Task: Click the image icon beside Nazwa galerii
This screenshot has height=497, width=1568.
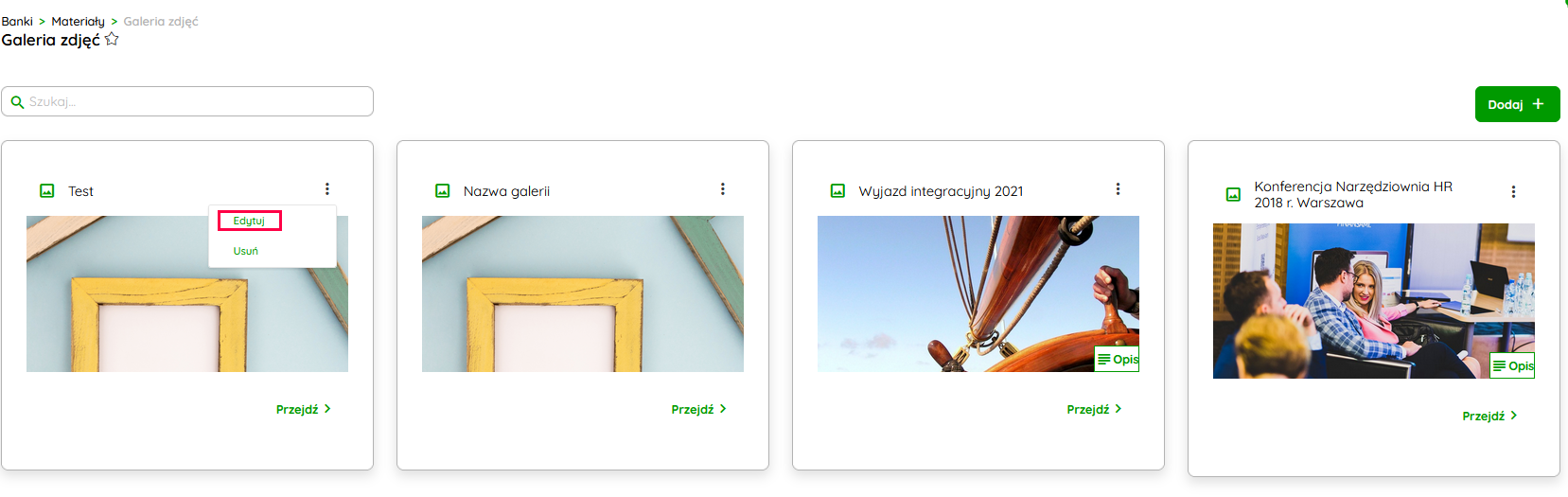Action: [x=443, y=191]
